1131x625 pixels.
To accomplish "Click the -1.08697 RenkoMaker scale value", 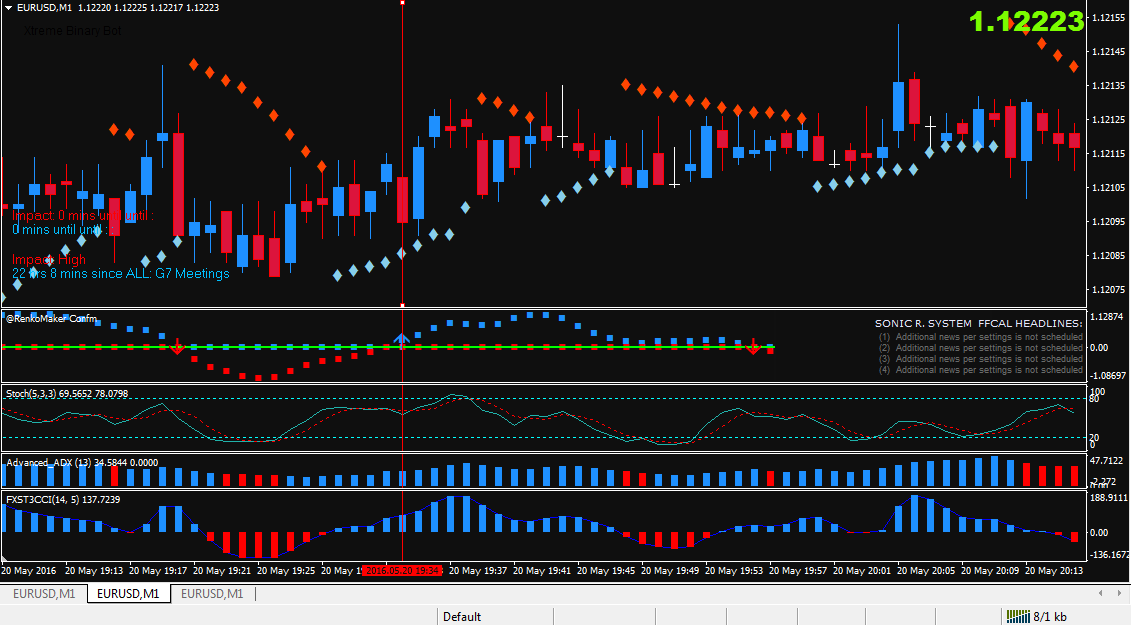I will click(1108, 376).
